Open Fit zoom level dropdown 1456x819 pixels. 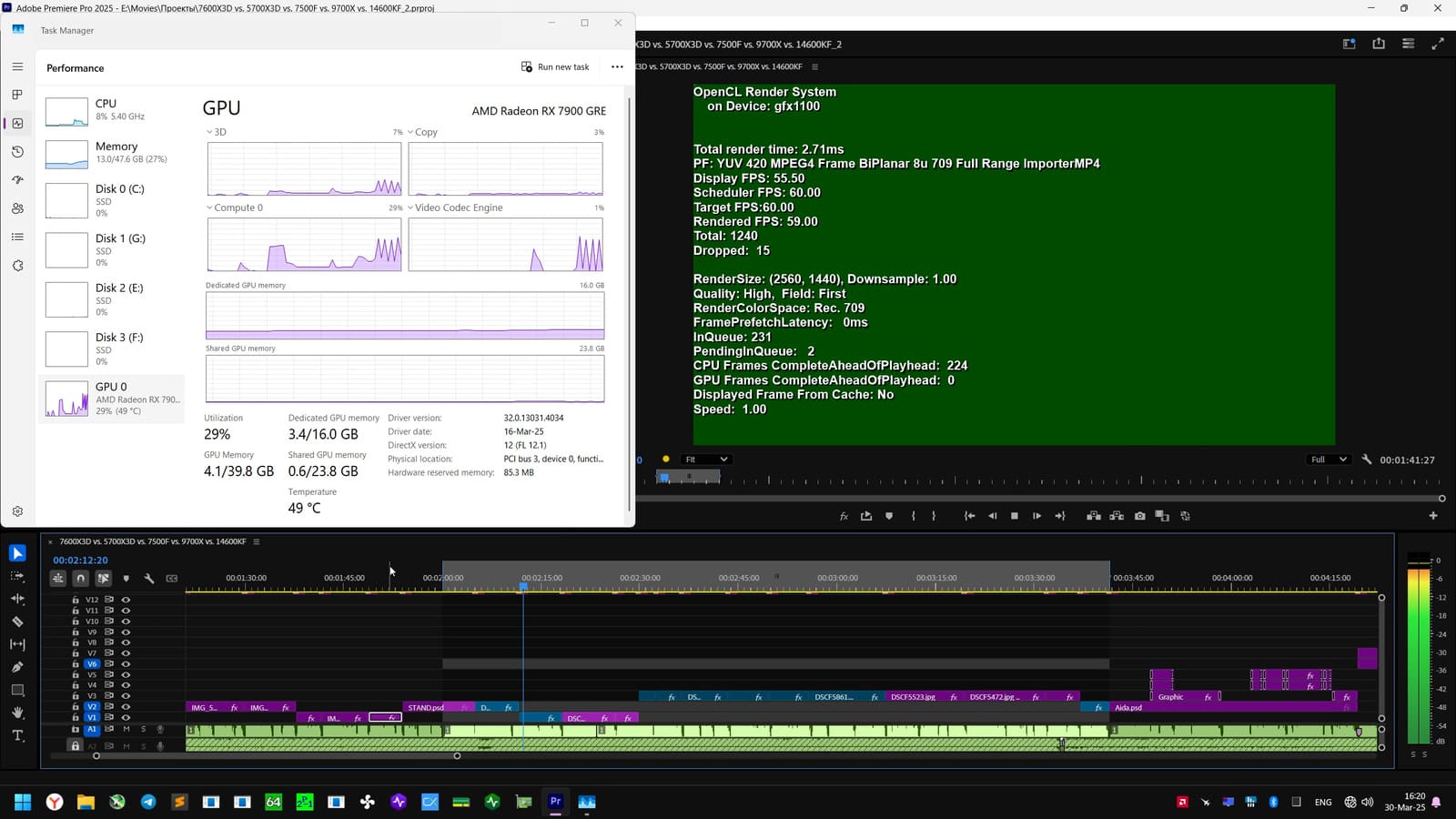[705, 460]
